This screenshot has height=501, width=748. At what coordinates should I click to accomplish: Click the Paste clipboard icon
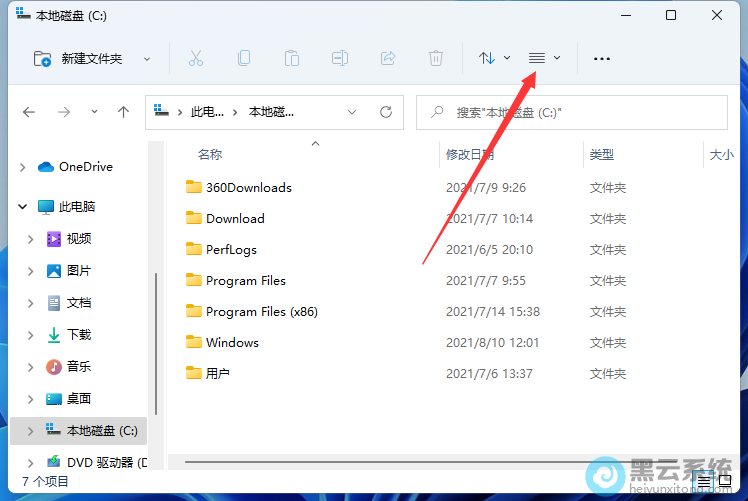pyautogui.click(x=292, y=58)
